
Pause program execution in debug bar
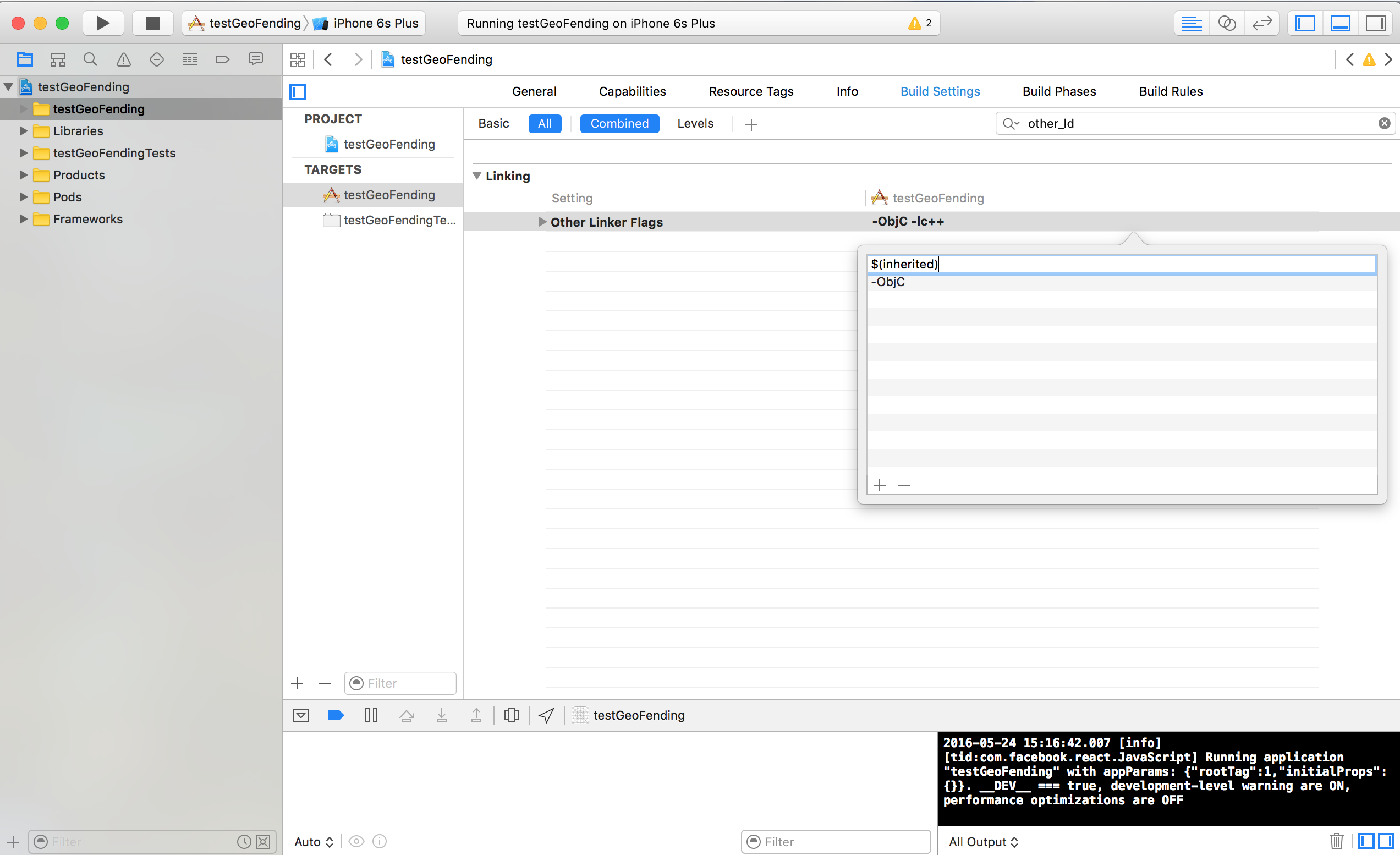pyautogui.click(x=371, y=715)
